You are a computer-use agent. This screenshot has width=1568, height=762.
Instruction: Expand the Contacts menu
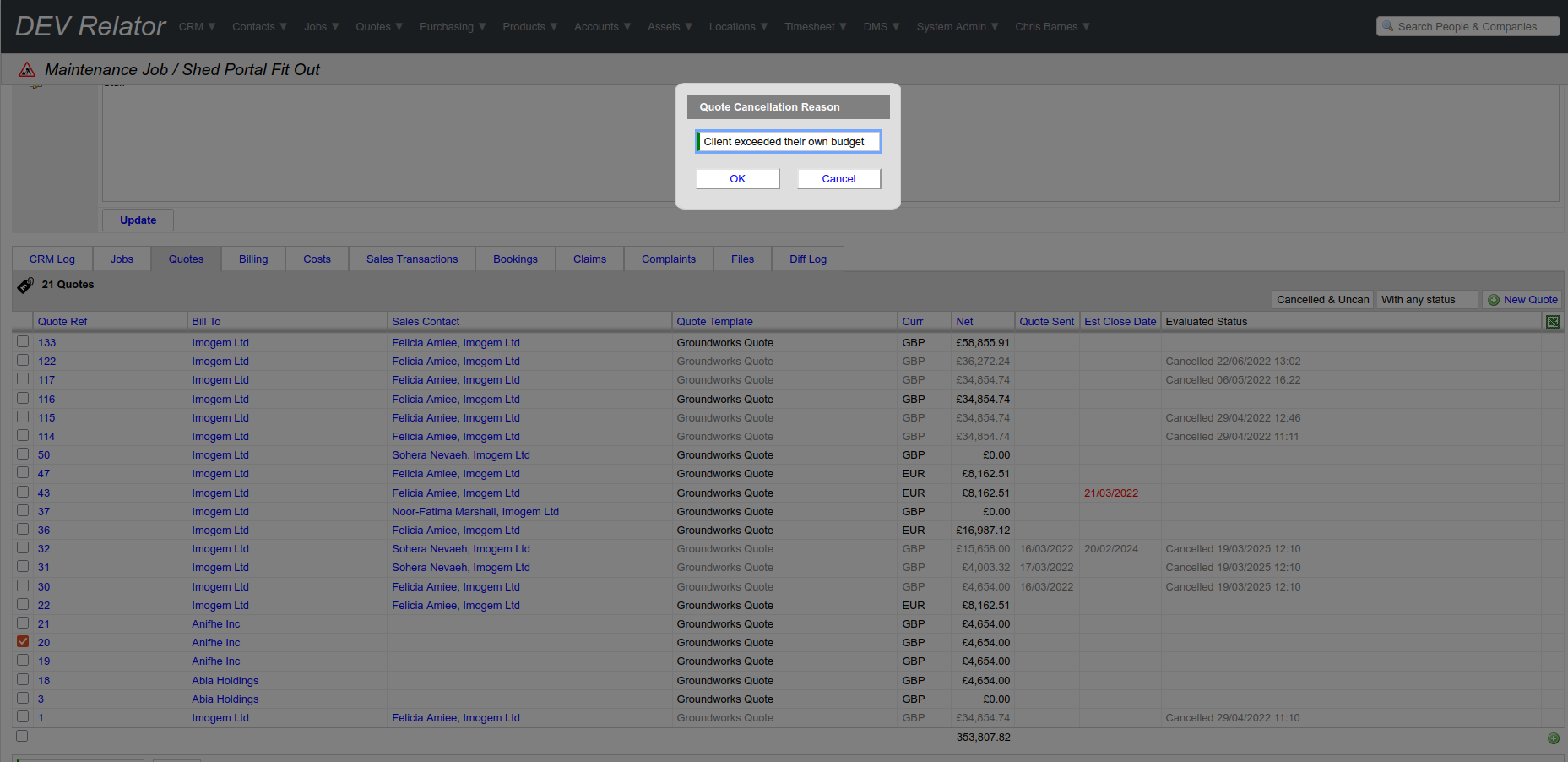[x=260, y=27]
